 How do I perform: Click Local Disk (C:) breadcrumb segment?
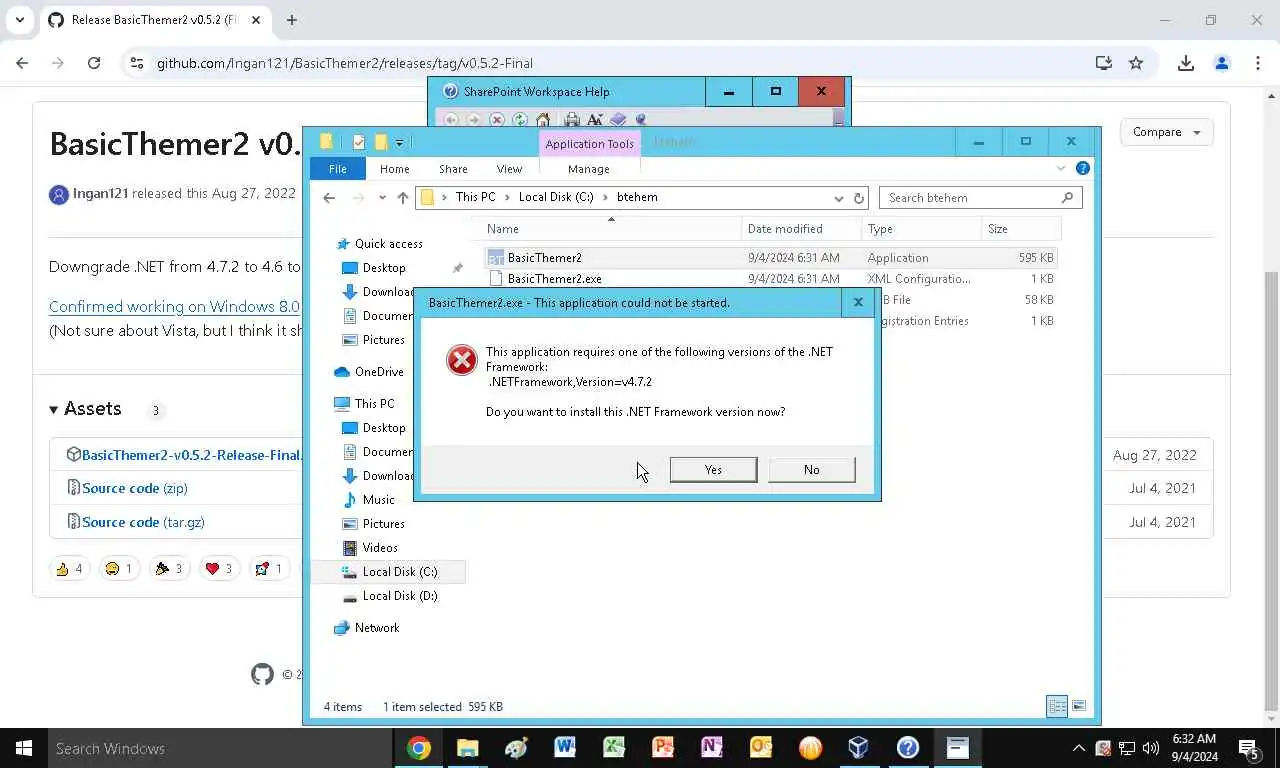click(555, 197)
